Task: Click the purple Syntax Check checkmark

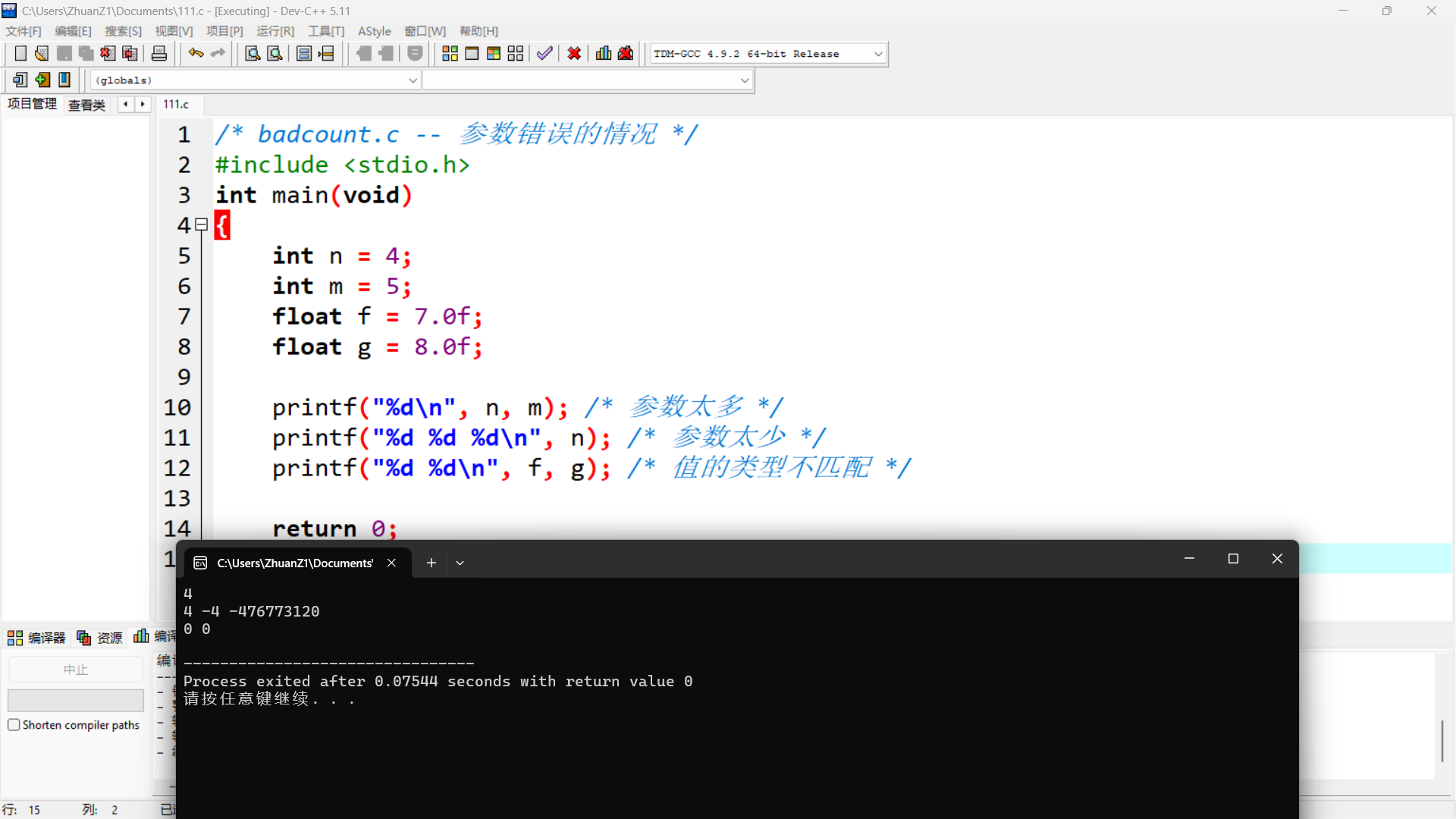Action: point(544,54)
